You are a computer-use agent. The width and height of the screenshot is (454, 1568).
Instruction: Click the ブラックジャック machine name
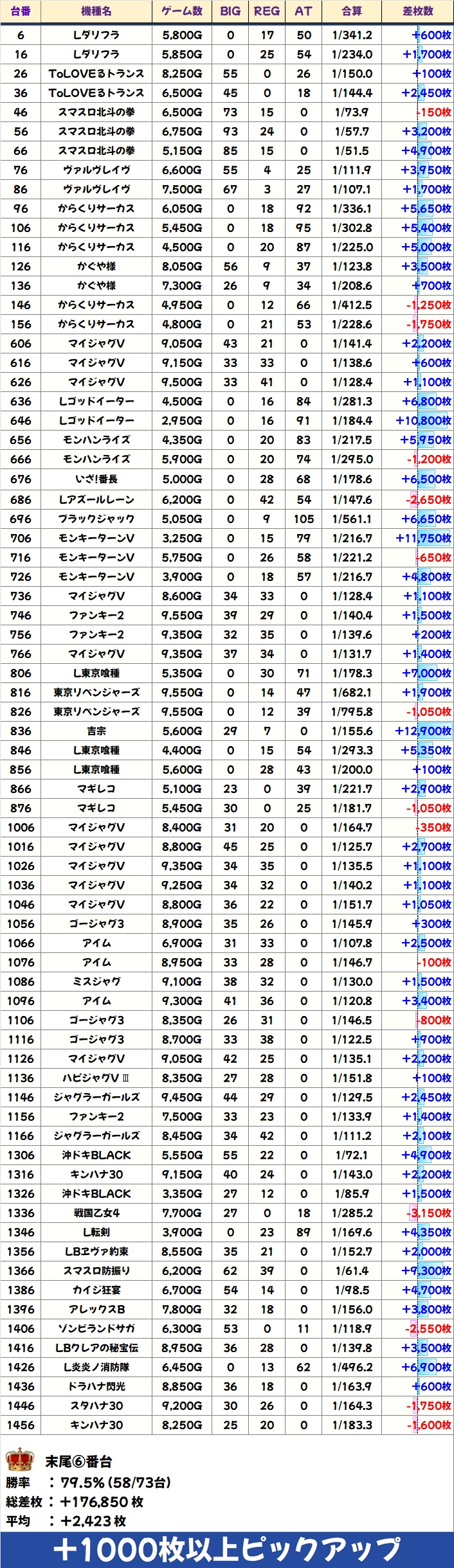pyautogui.click(x=96, y=519)
